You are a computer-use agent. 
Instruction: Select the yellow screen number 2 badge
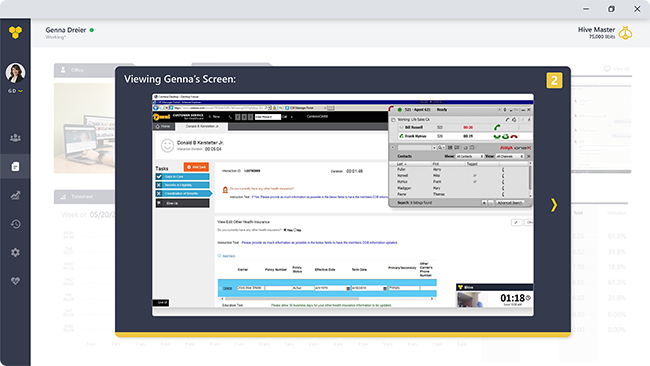coord(554,80)
